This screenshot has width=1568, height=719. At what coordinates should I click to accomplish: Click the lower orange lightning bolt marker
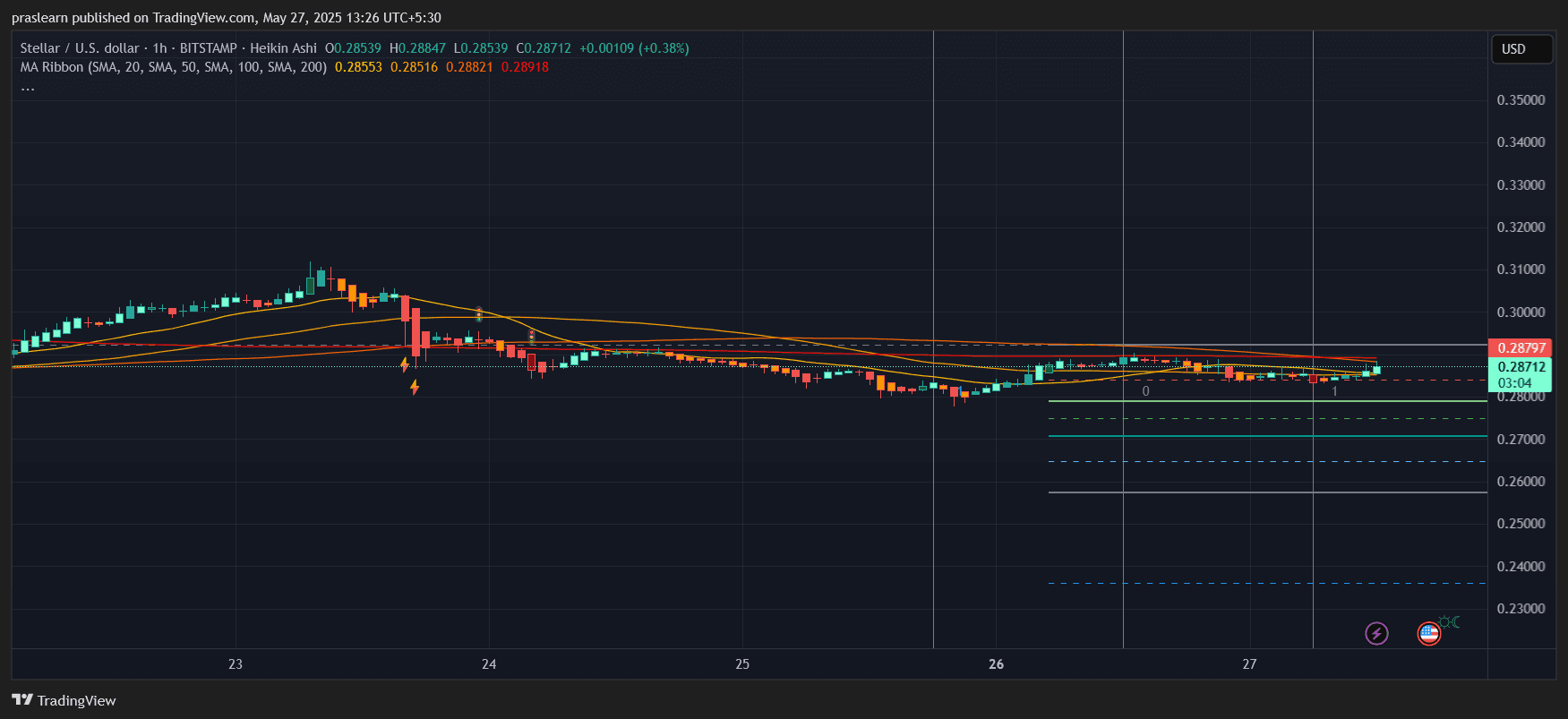pyautogui.click(x=415, y=387)
